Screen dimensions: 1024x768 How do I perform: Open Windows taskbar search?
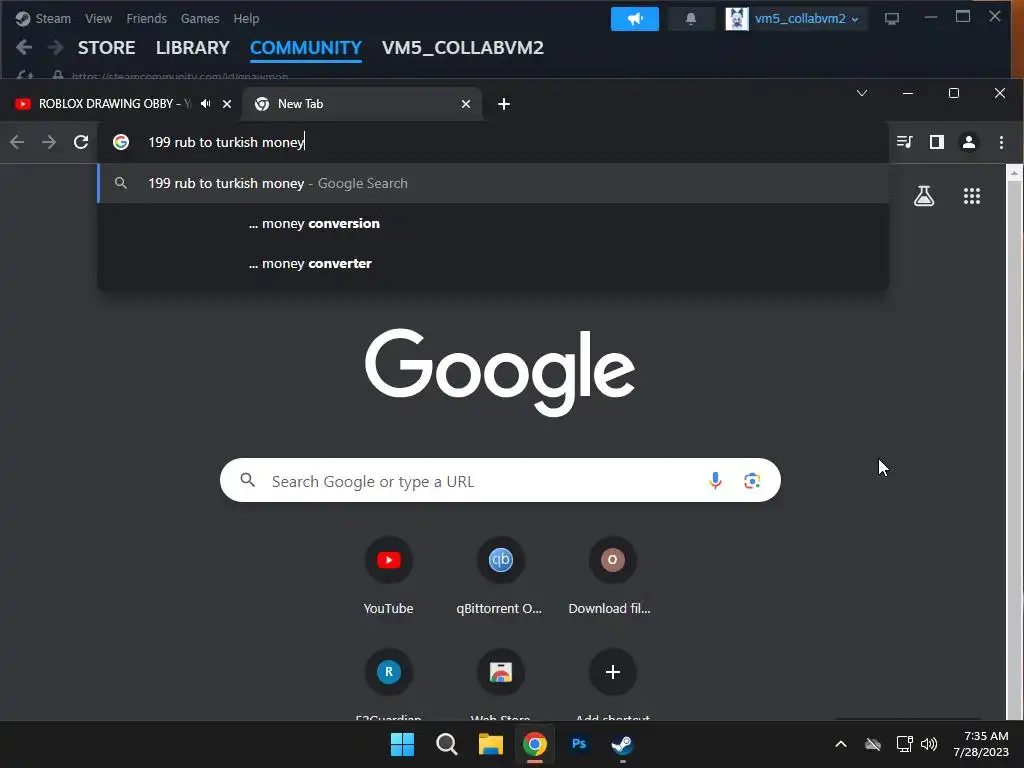(447, 744)
